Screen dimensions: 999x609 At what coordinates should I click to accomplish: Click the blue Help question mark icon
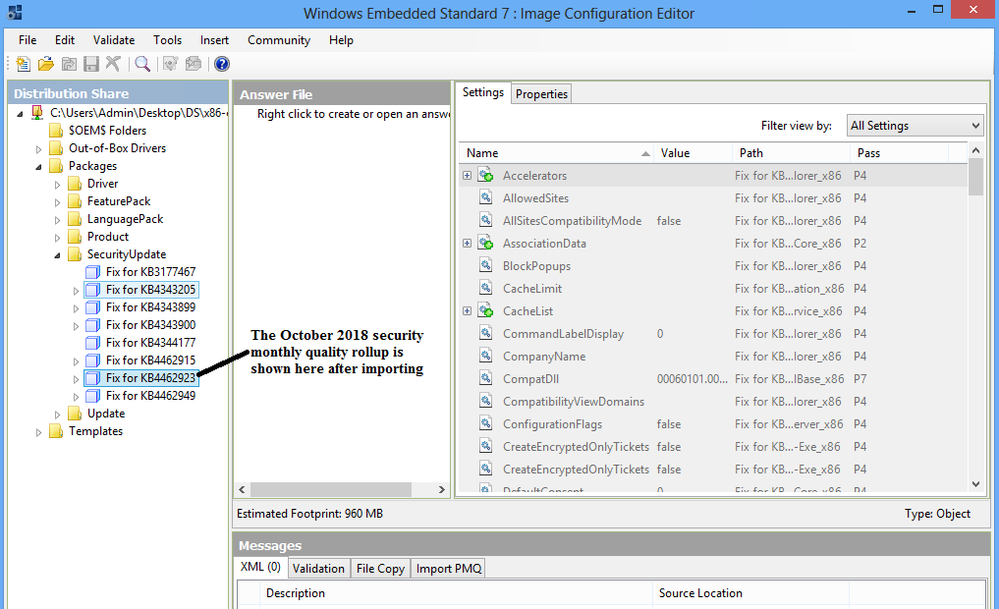click(221, 64)
